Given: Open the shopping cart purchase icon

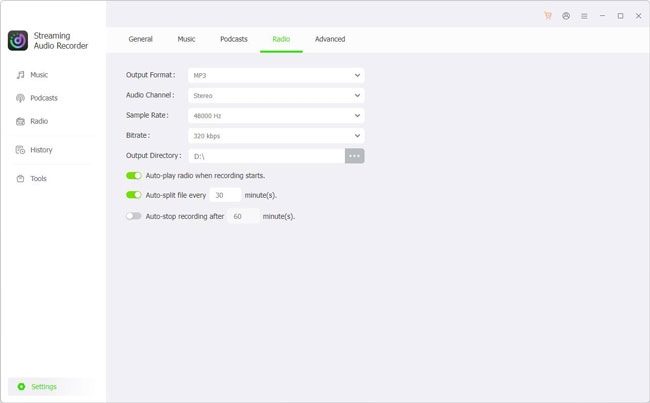Looking at the screenshot, I should [x=548, y=16].
